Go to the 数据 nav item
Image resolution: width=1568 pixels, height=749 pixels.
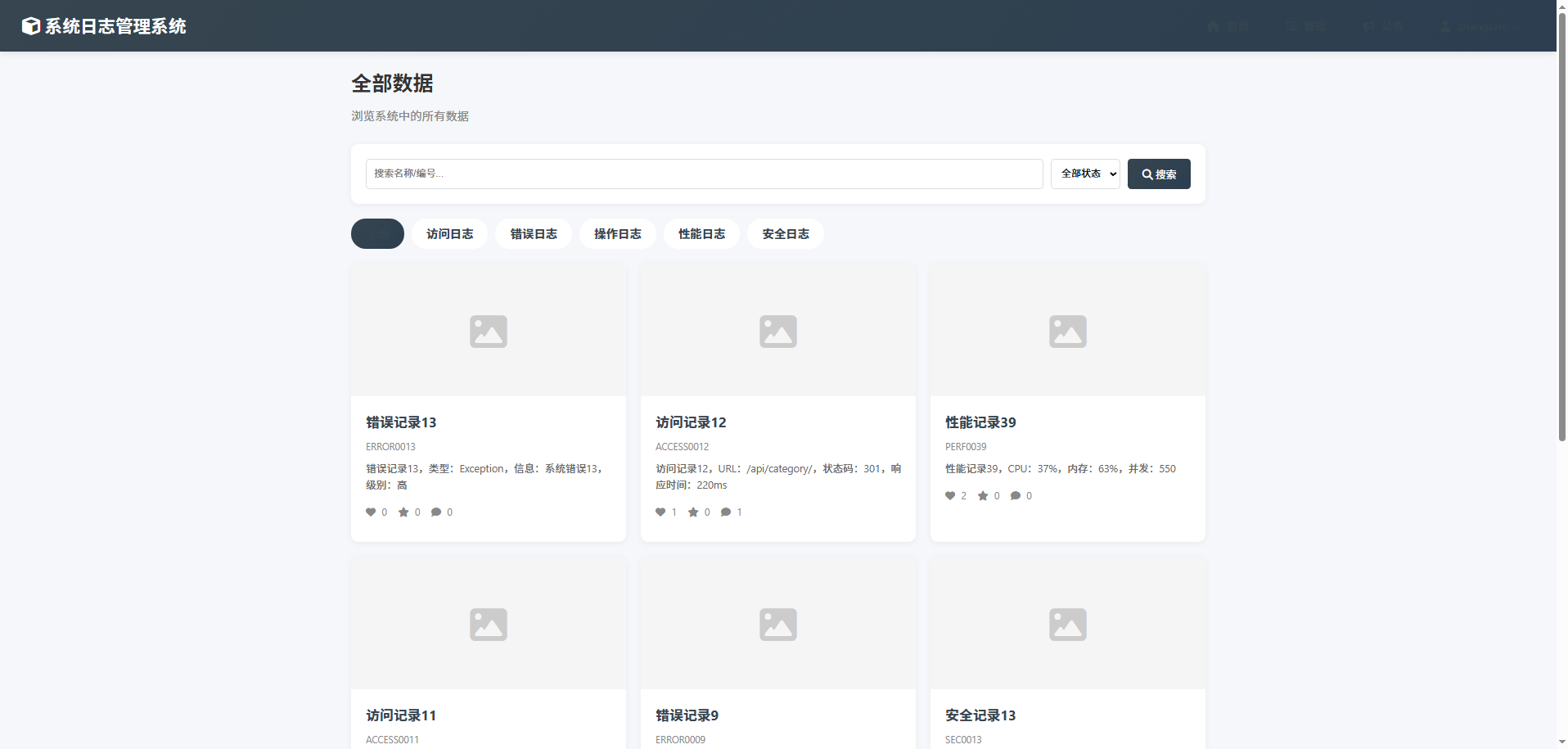click(1306, 26)
